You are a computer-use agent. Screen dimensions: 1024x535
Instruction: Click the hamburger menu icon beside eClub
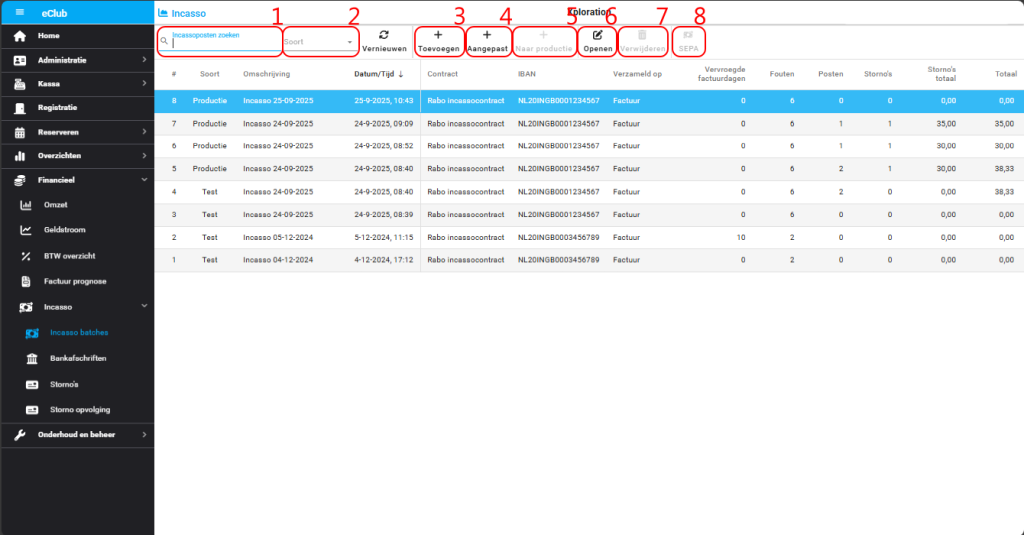point(19,12)
